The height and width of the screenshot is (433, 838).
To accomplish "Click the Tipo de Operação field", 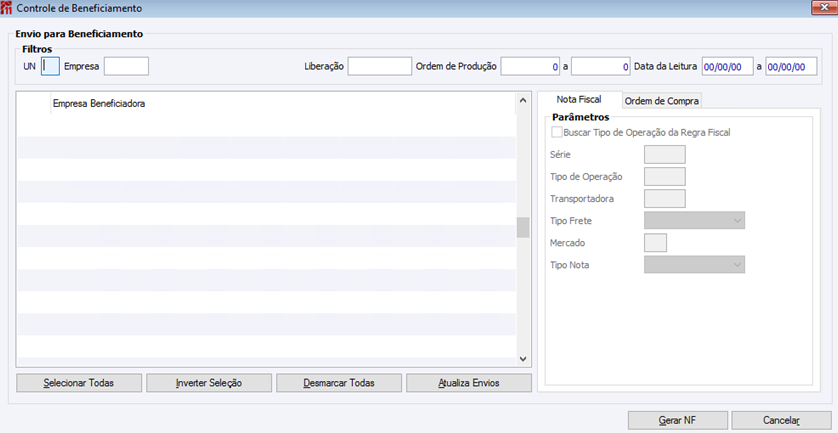I will coord(665,176).
